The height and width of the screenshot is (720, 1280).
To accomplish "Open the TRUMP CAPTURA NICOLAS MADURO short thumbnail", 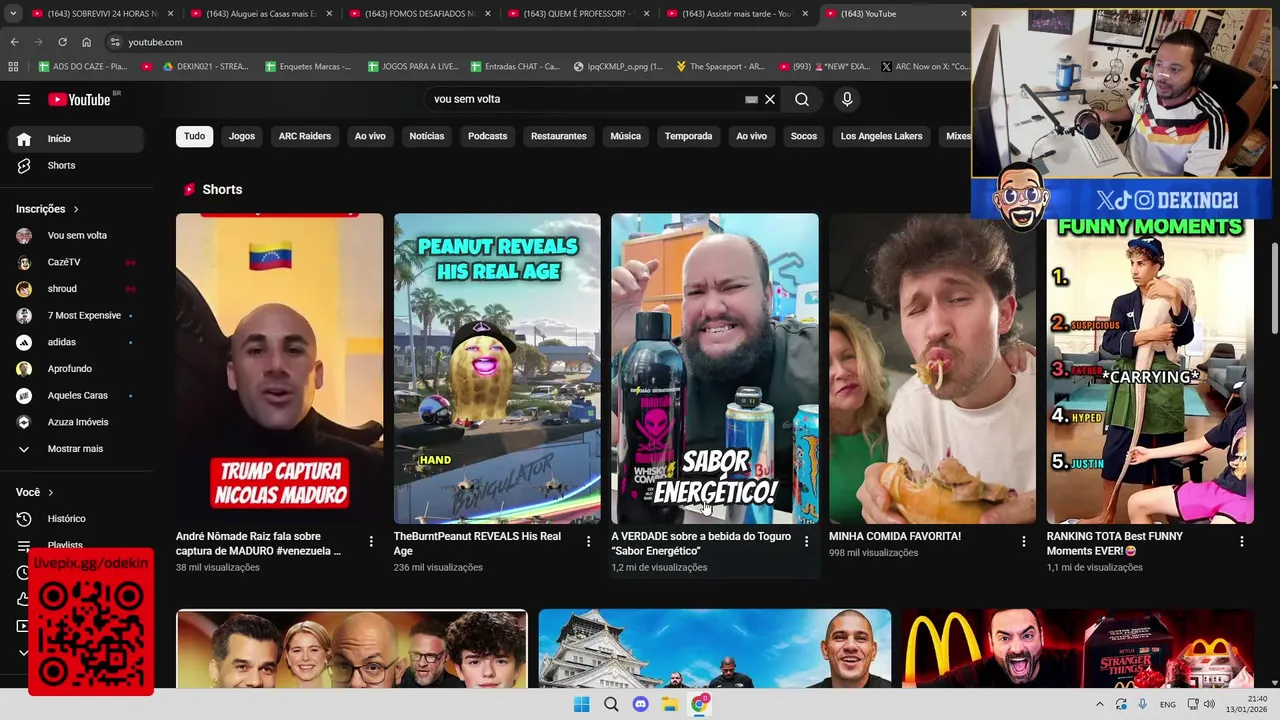I will (x=279, y=368).
